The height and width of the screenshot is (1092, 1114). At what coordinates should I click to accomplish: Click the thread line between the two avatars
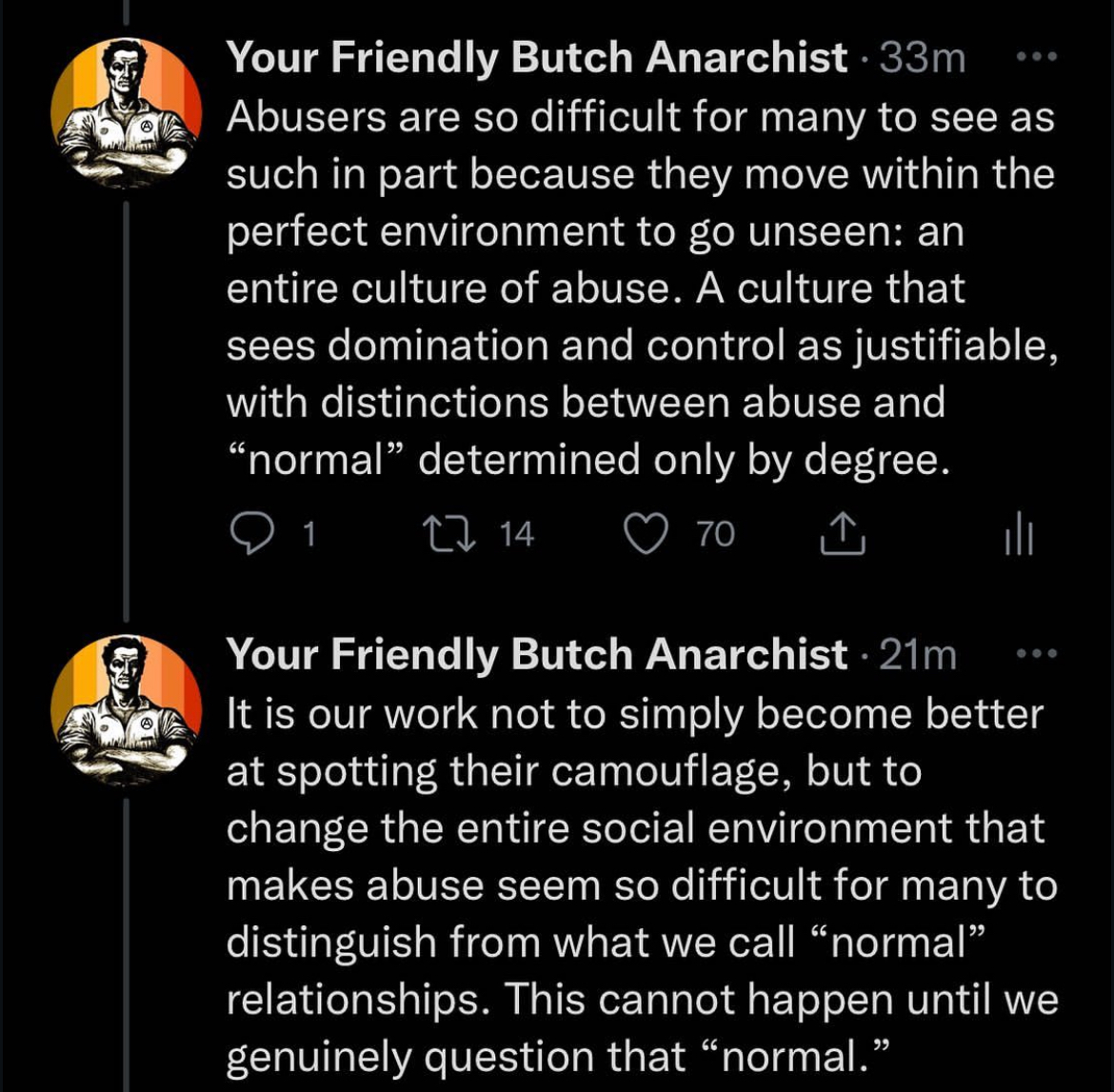coord(127,400)
